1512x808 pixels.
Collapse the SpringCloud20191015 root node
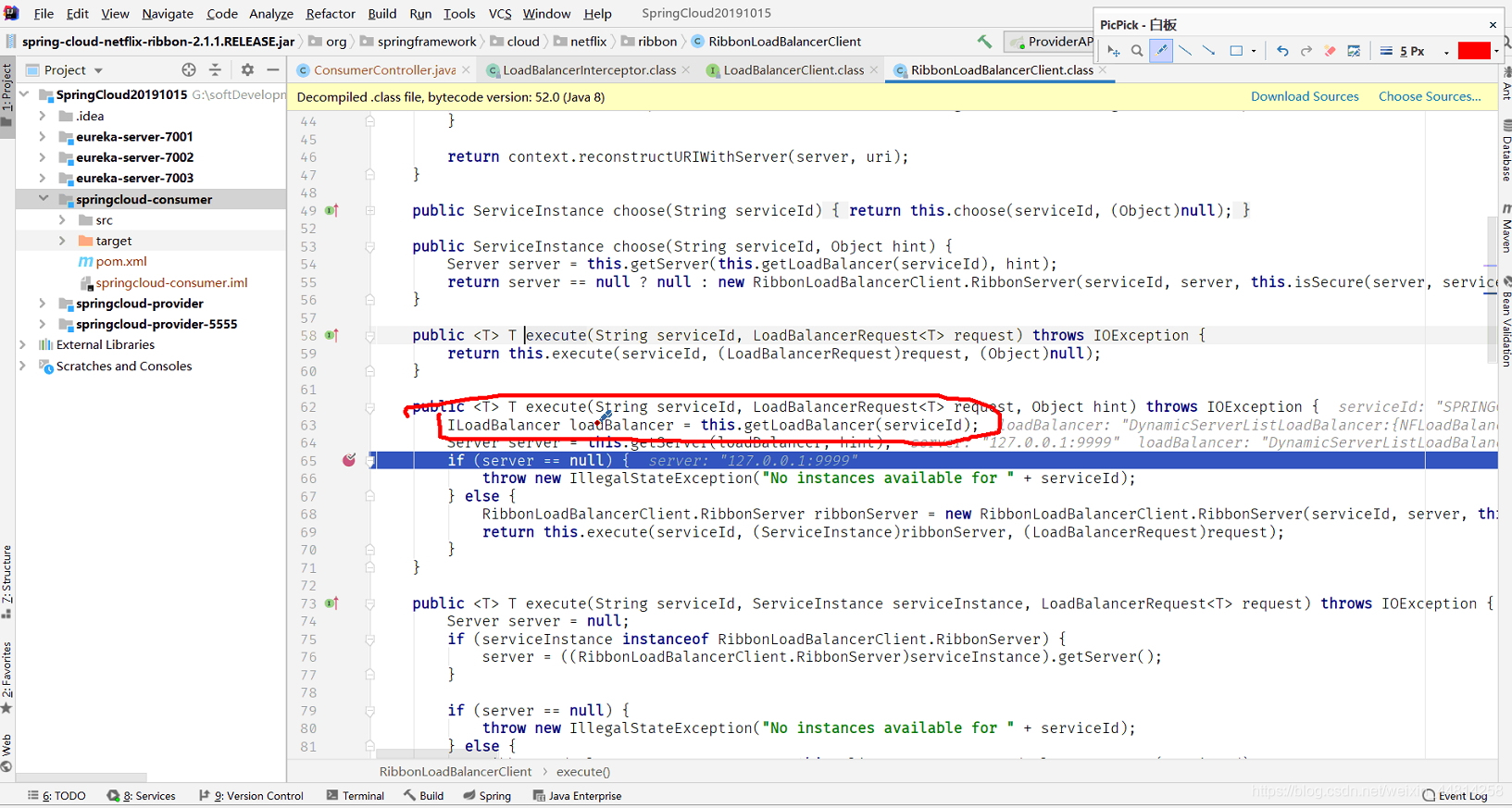tap(24, 94)
